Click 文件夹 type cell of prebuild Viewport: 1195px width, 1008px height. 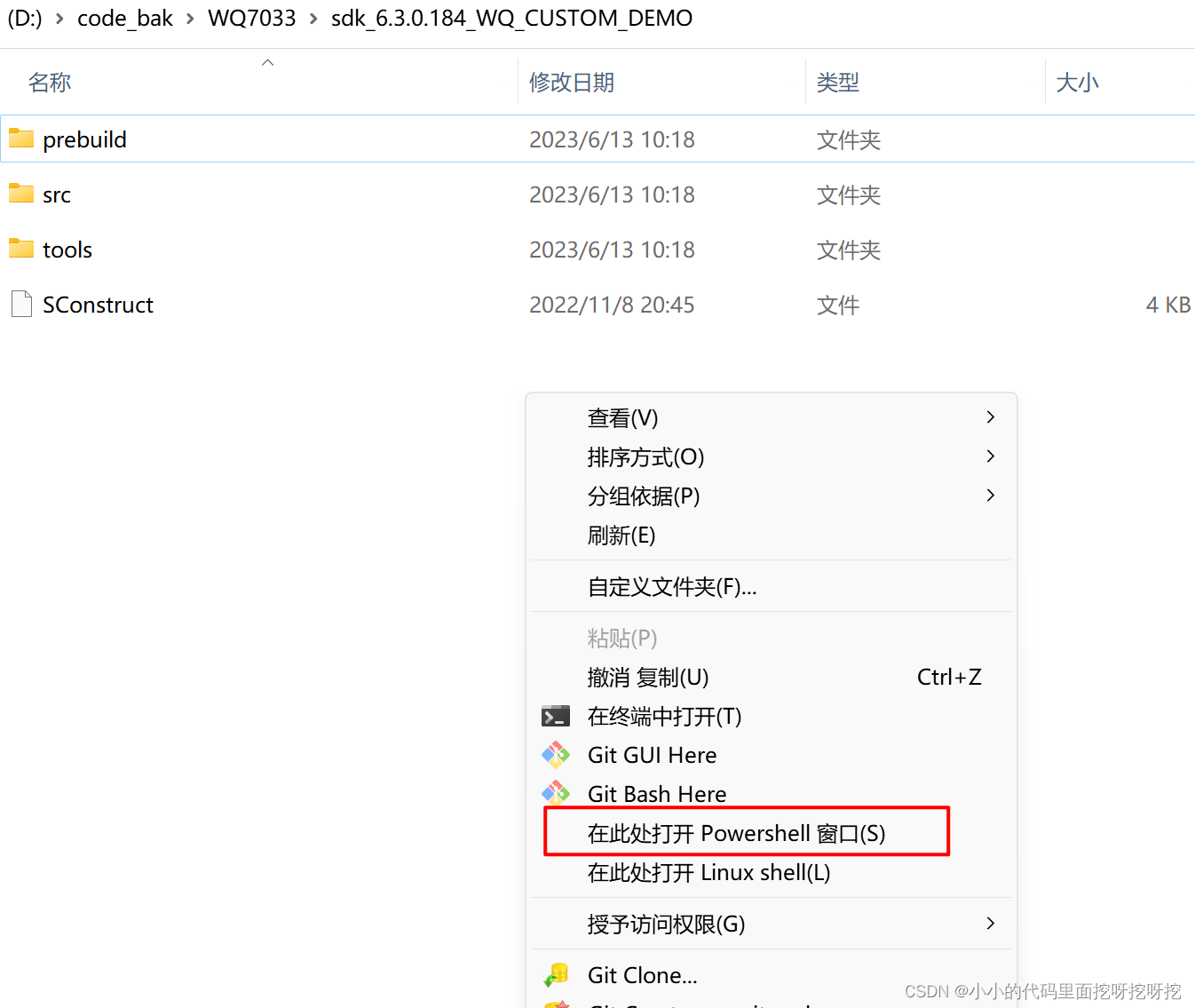point(849,139)
